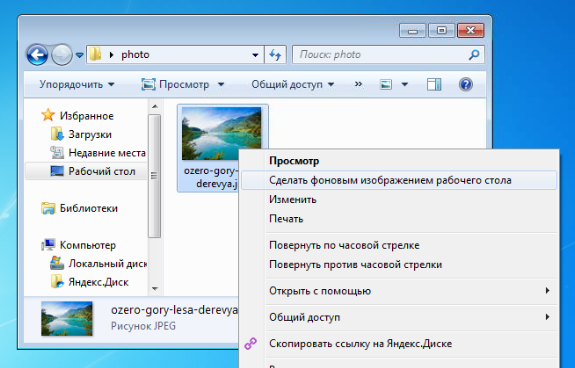Refresh the photo folder
The height and width of the screenshot is (368, 575).
pyautogui.click(x=275, y=55)
